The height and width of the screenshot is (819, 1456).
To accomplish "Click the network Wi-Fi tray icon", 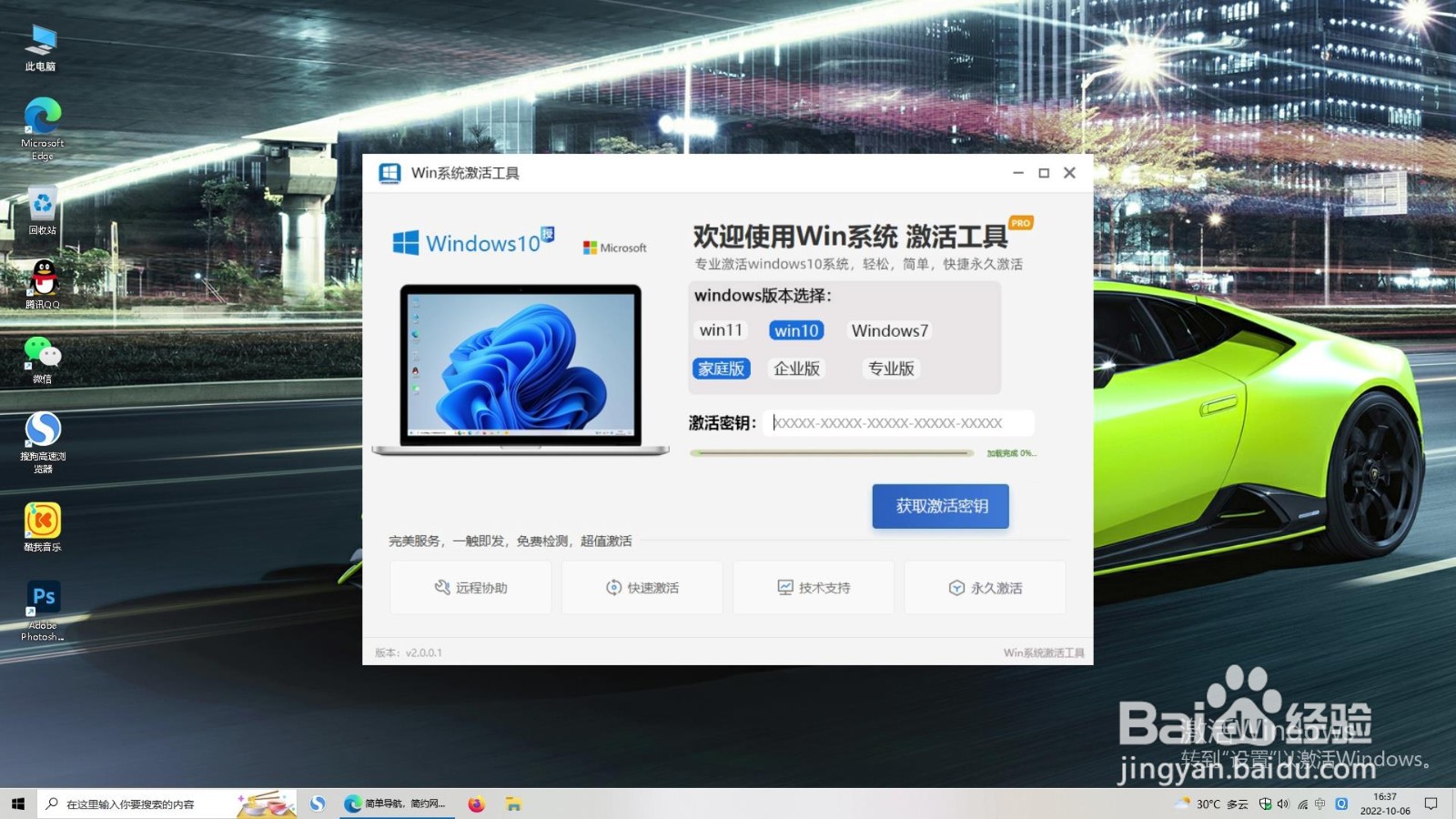I will (1302, 804).
